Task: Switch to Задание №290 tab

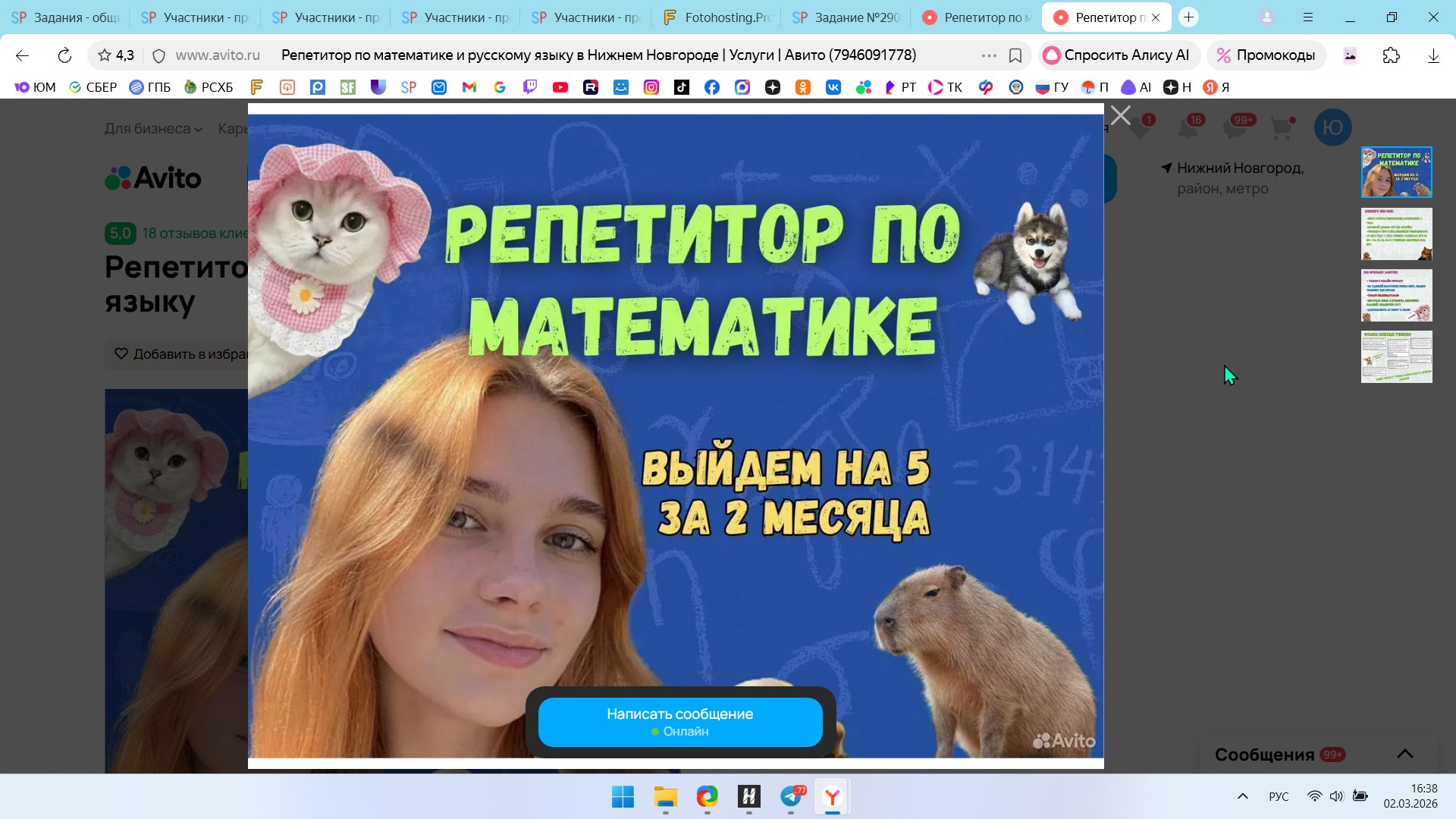Action: point(847,17)
